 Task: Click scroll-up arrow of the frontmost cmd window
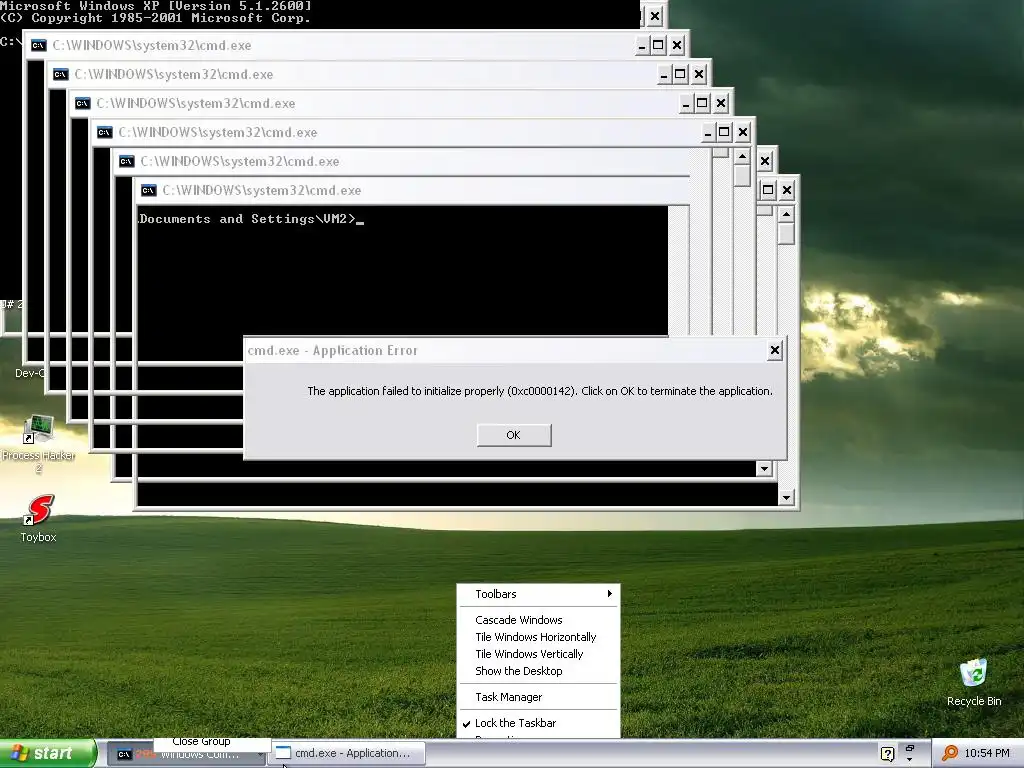786,214
